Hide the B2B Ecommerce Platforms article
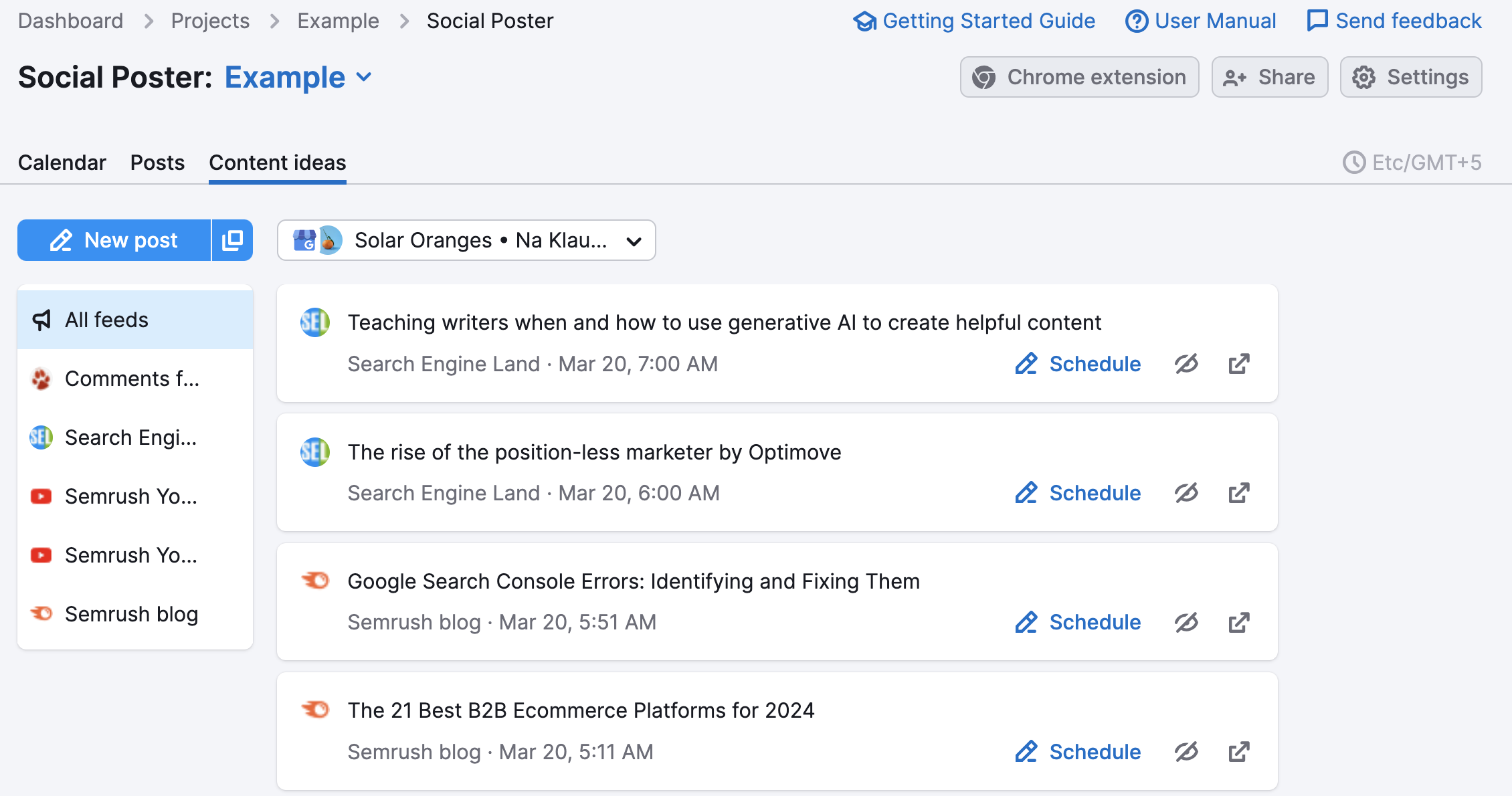This screenshot has height=796, width=1512. 1186,751
